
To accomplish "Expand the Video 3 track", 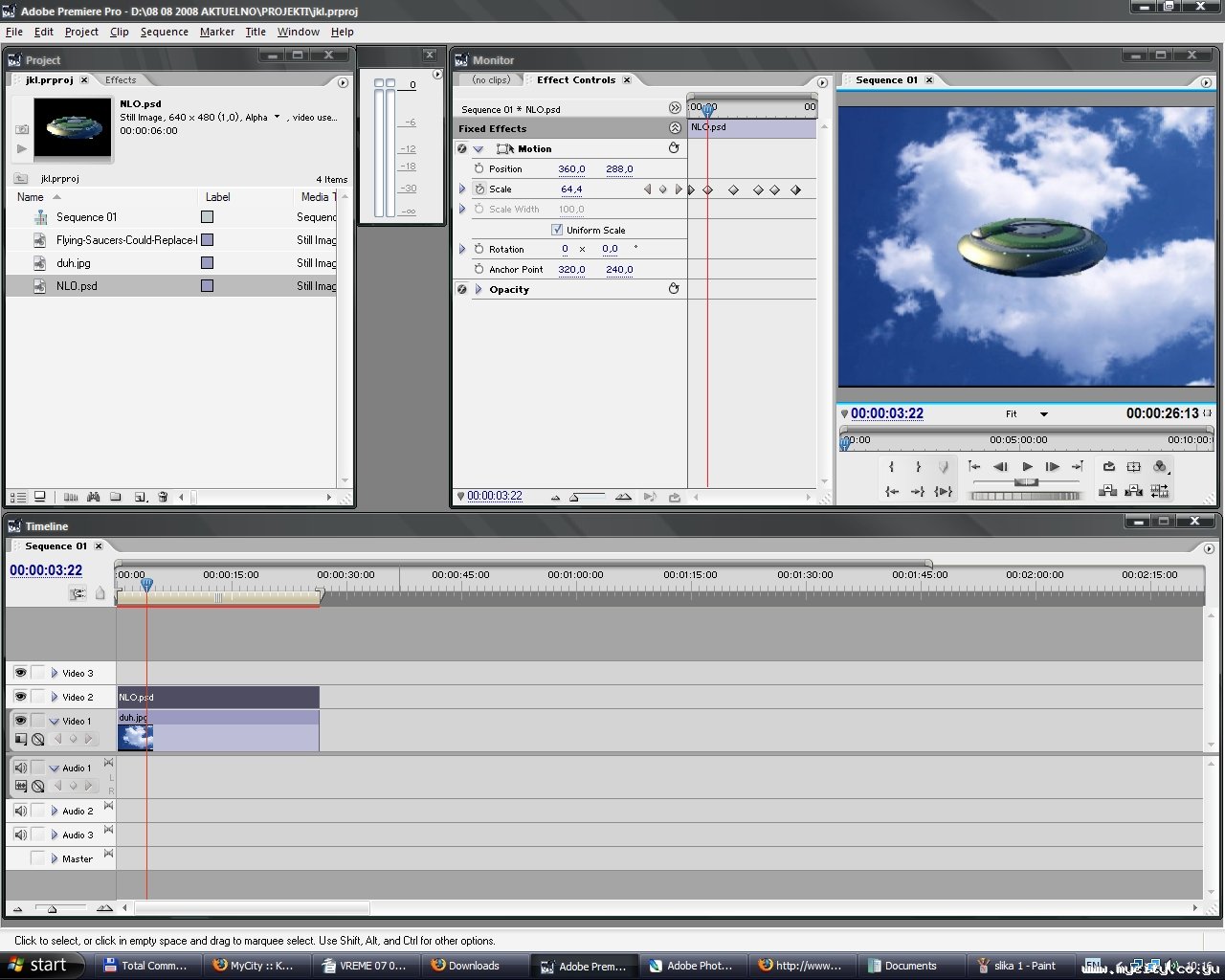I will (55, 673).
